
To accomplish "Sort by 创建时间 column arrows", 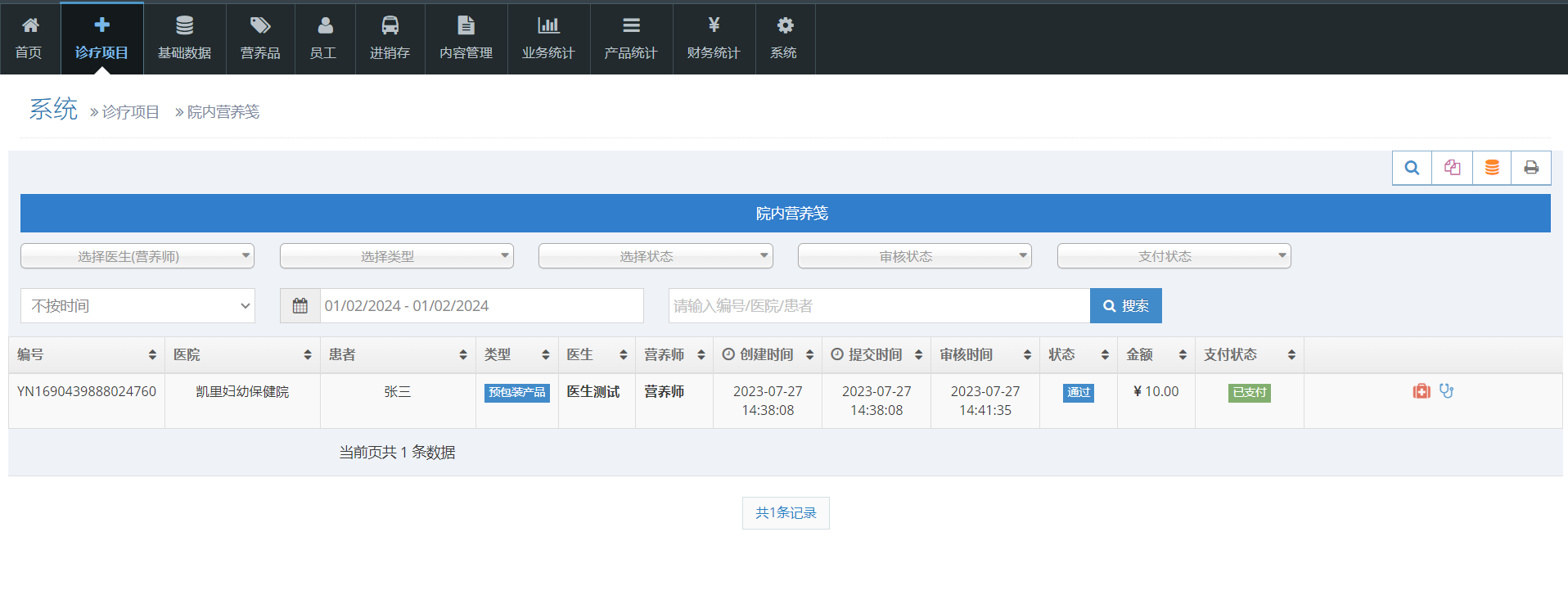I will coord(810,354).
